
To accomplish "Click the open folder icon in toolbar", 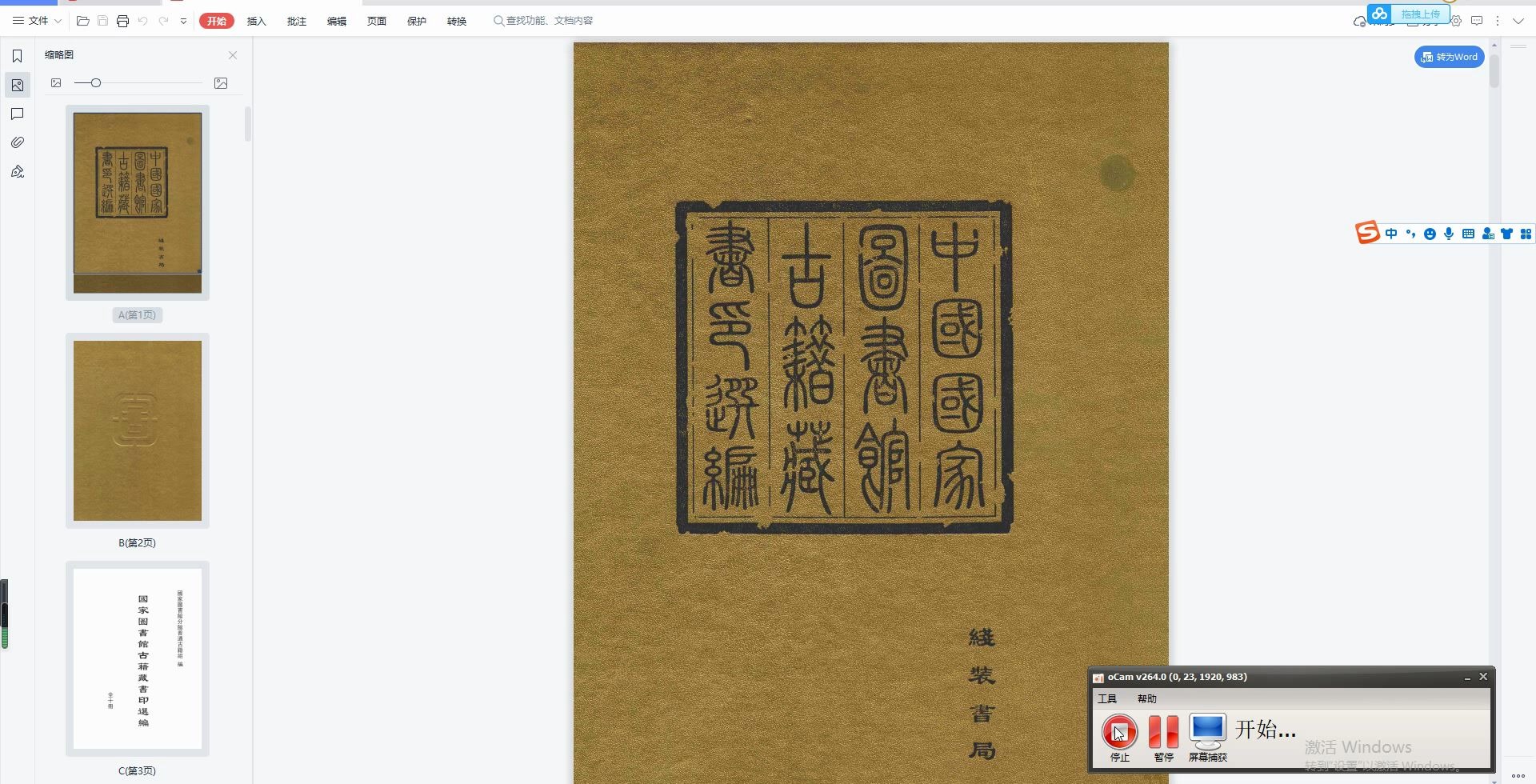I will pyautogui.click(x=82, y=21).
